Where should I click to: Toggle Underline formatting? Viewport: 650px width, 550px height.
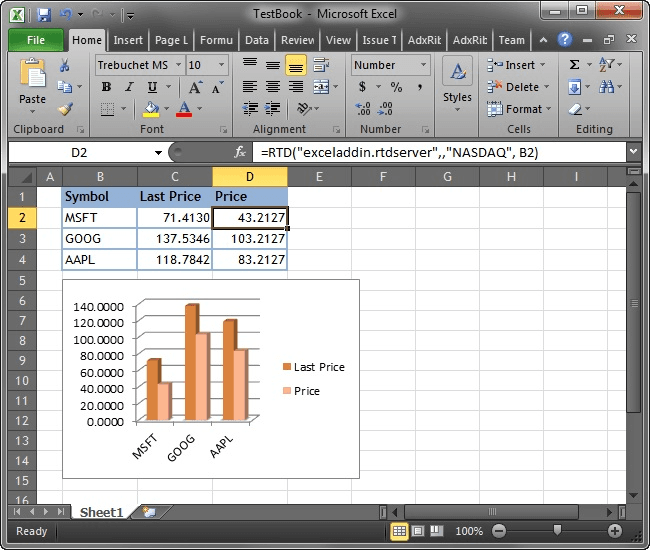[x=152, y=87]
